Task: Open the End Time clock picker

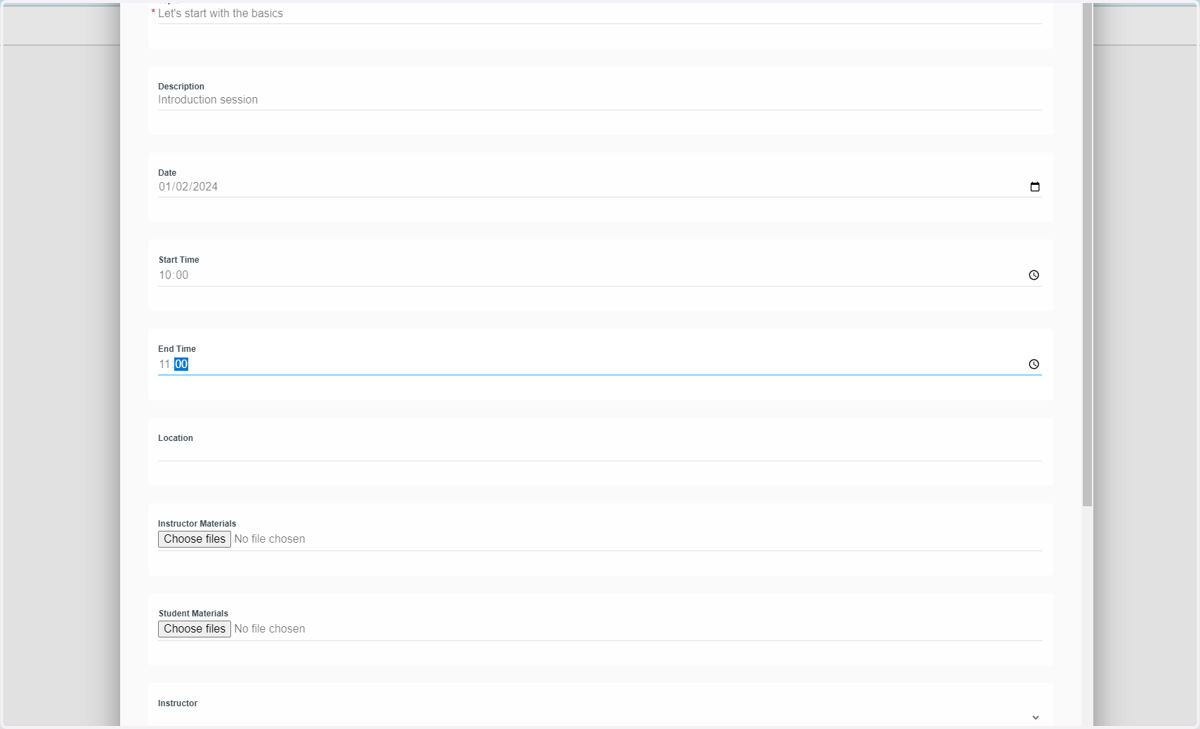Action: pyautogui.click(x=1034, y=364)
